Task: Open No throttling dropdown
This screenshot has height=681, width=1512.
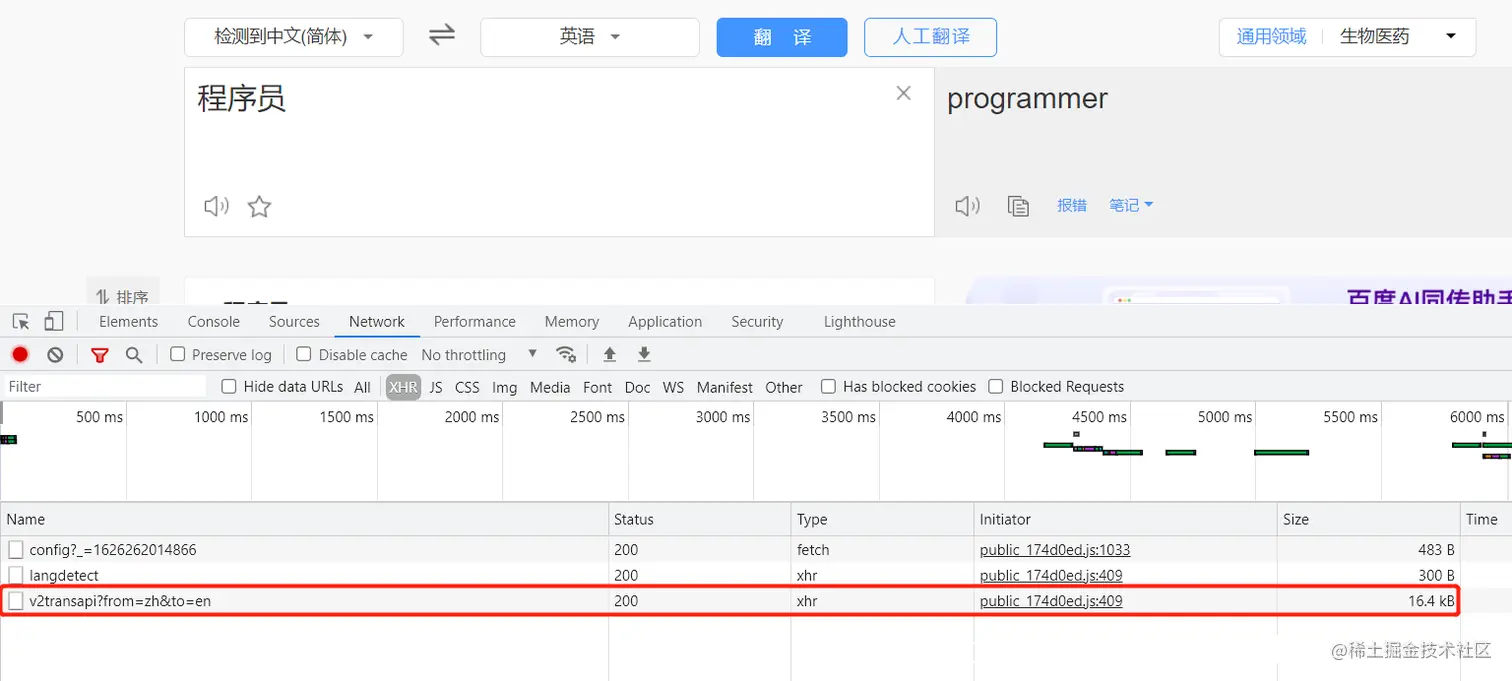Action: tap(479, 355)
